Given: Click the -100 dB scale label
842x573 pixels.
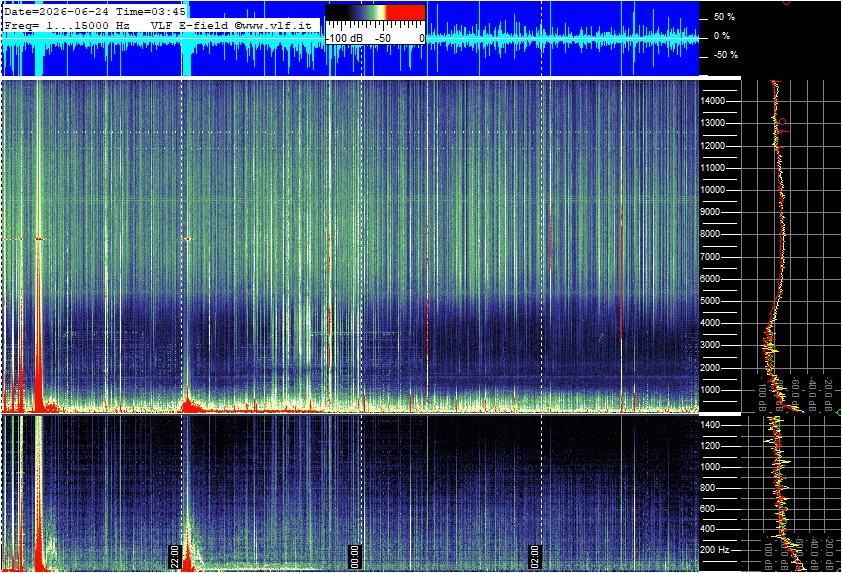Looking at the screenshot, I should coord(344,39).
